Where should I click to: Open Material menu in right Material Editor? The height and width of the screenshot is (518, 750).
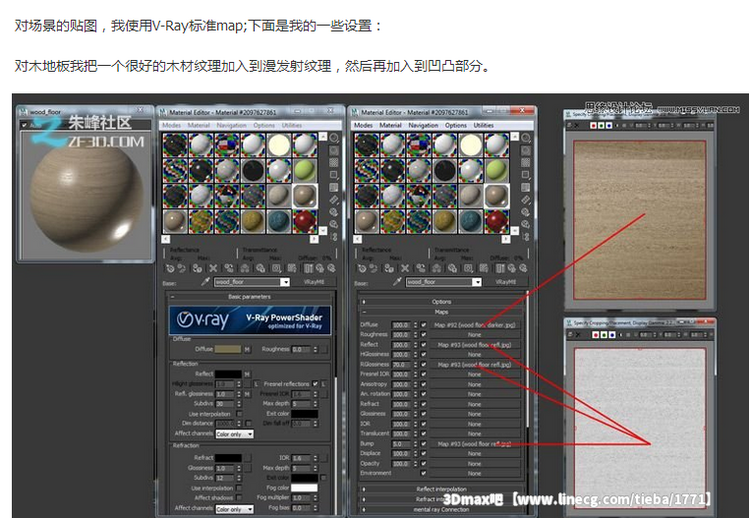tap(390, 125)
